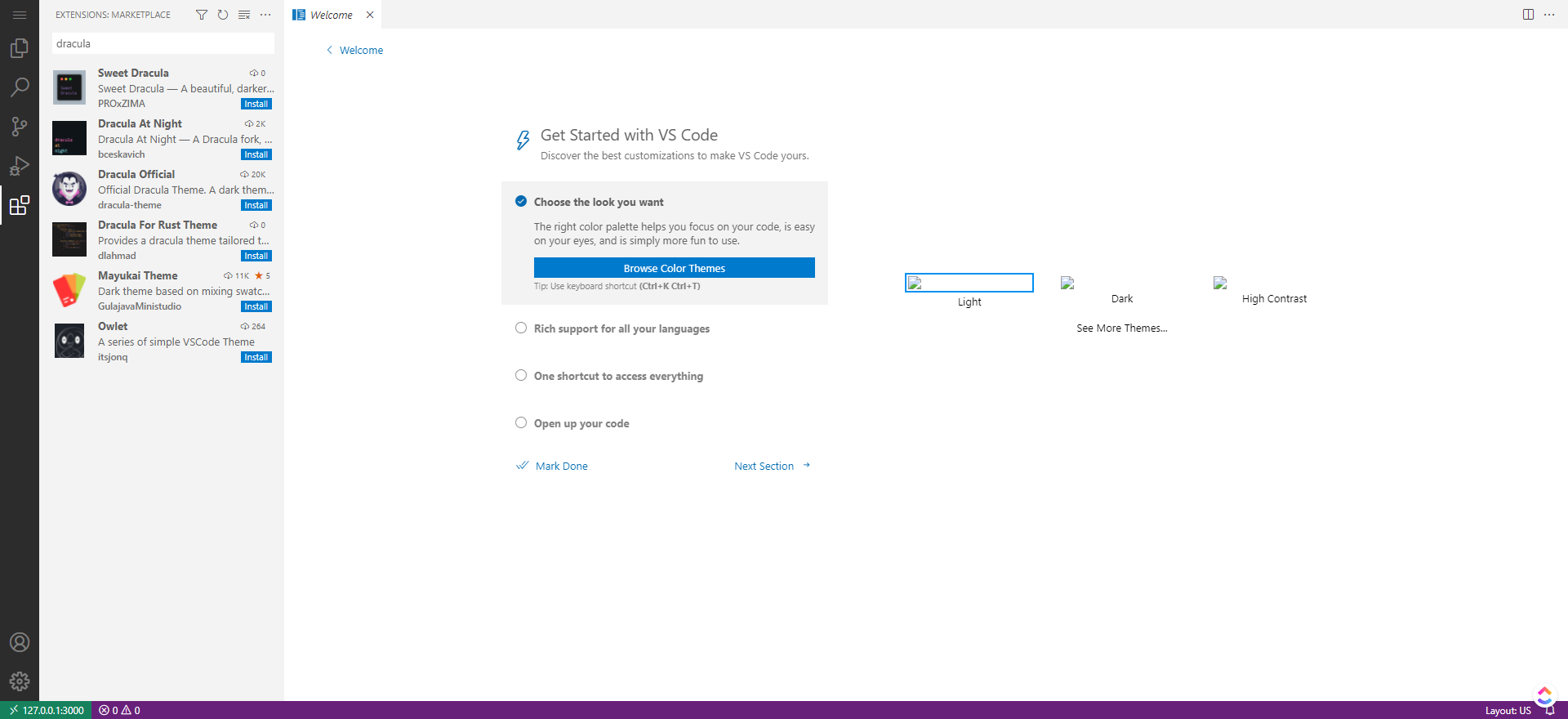Click Browse Color Themes button
The width and height of the screenshot is (1568, 719).
tap(675, 268)
